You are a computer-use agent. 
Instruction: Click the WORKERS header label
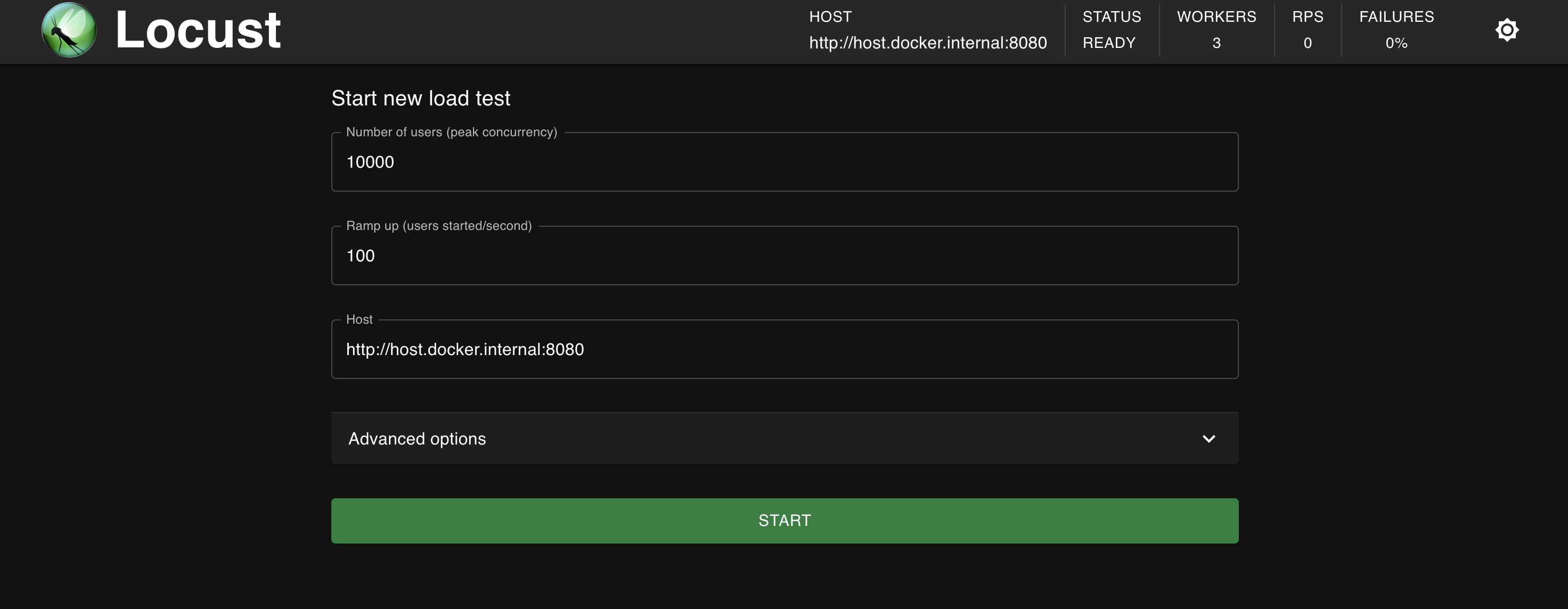pos(1215,17)
